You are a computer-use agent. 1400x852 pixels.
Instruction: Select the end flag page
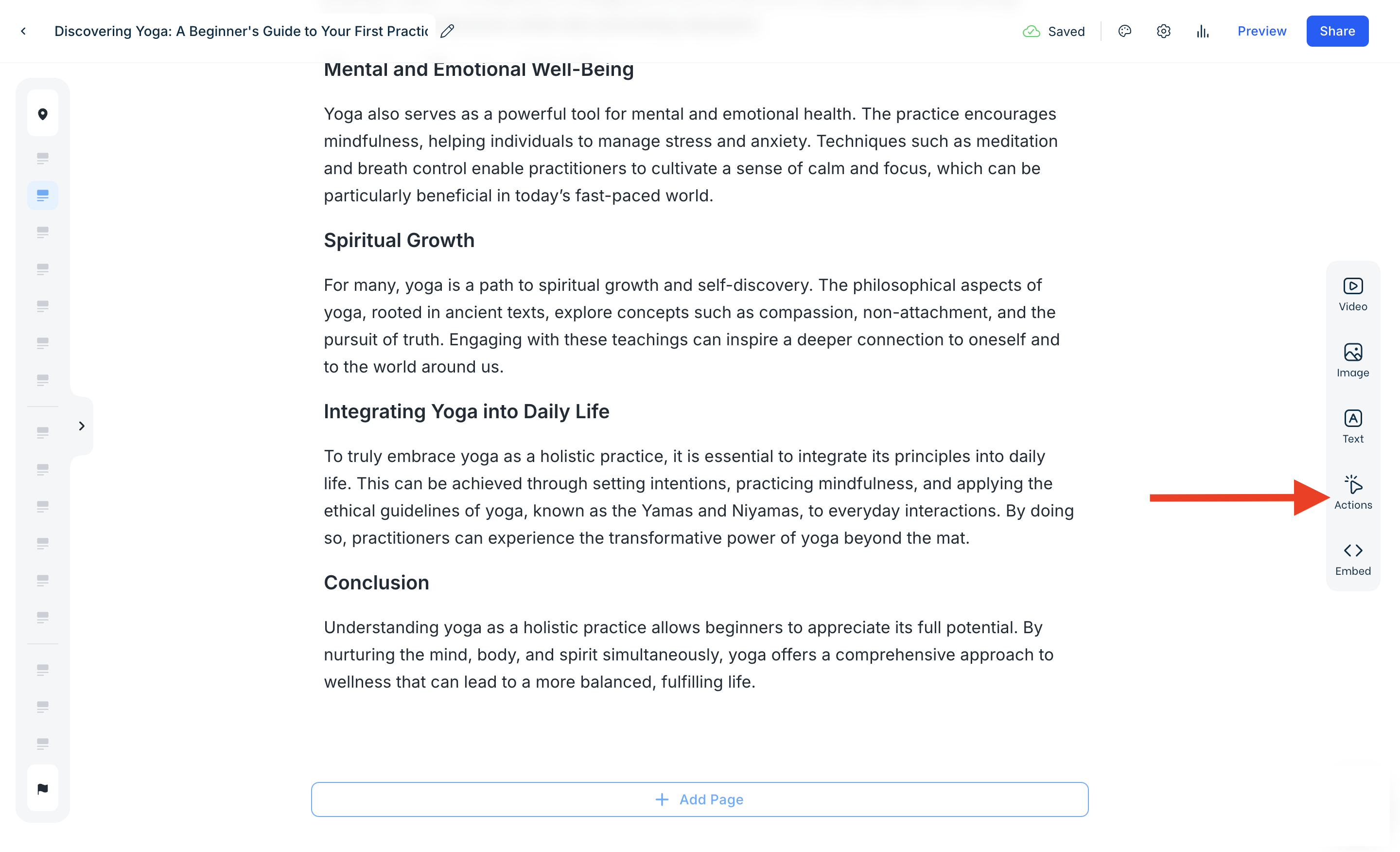43,788
